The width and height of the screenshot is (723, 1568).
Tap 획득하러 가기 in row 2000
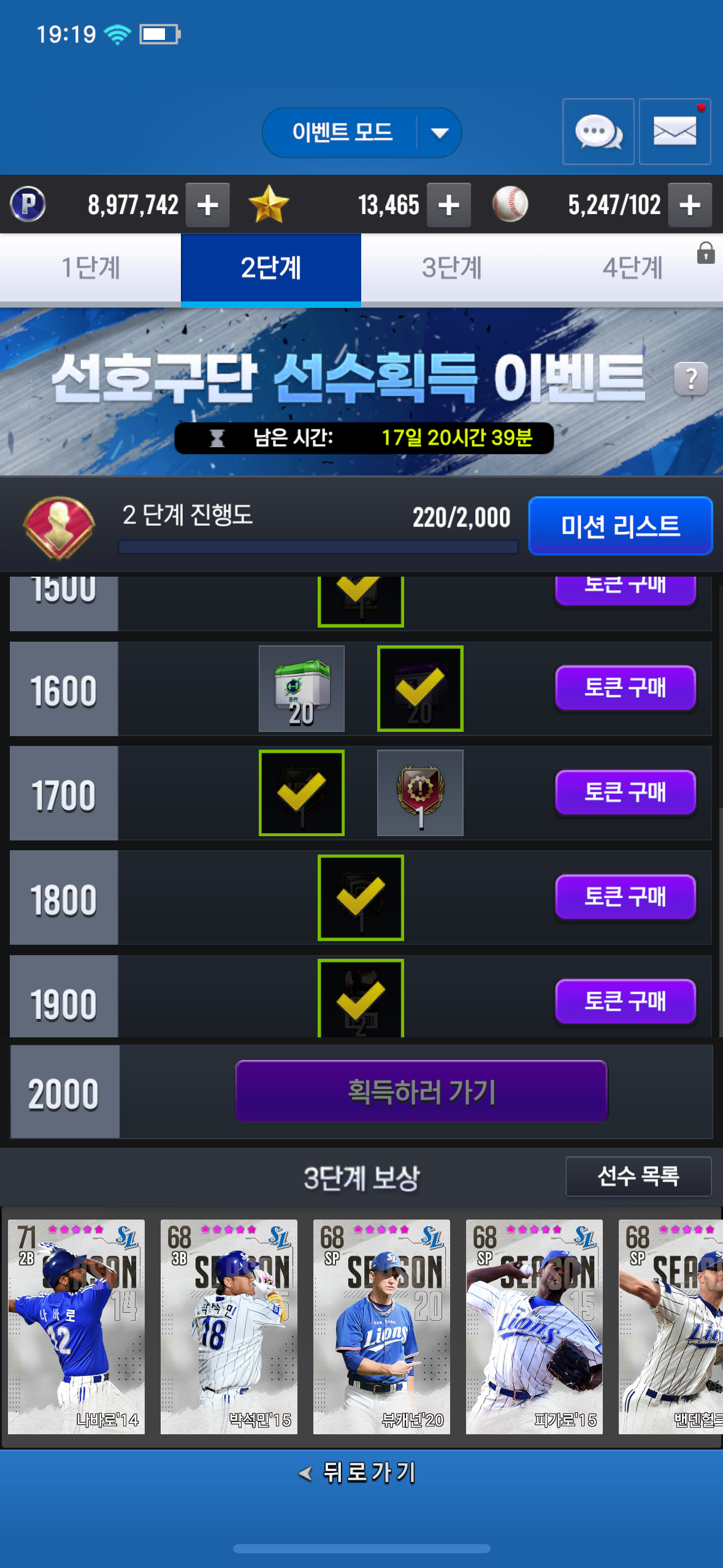pyautogui.click(x=421, y=1091)
